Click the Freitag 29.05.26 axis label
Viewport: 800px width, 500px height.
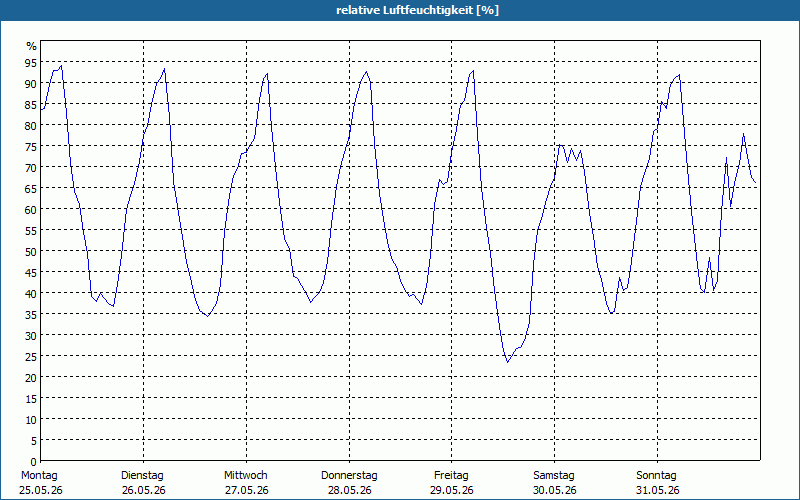(452, 483)
